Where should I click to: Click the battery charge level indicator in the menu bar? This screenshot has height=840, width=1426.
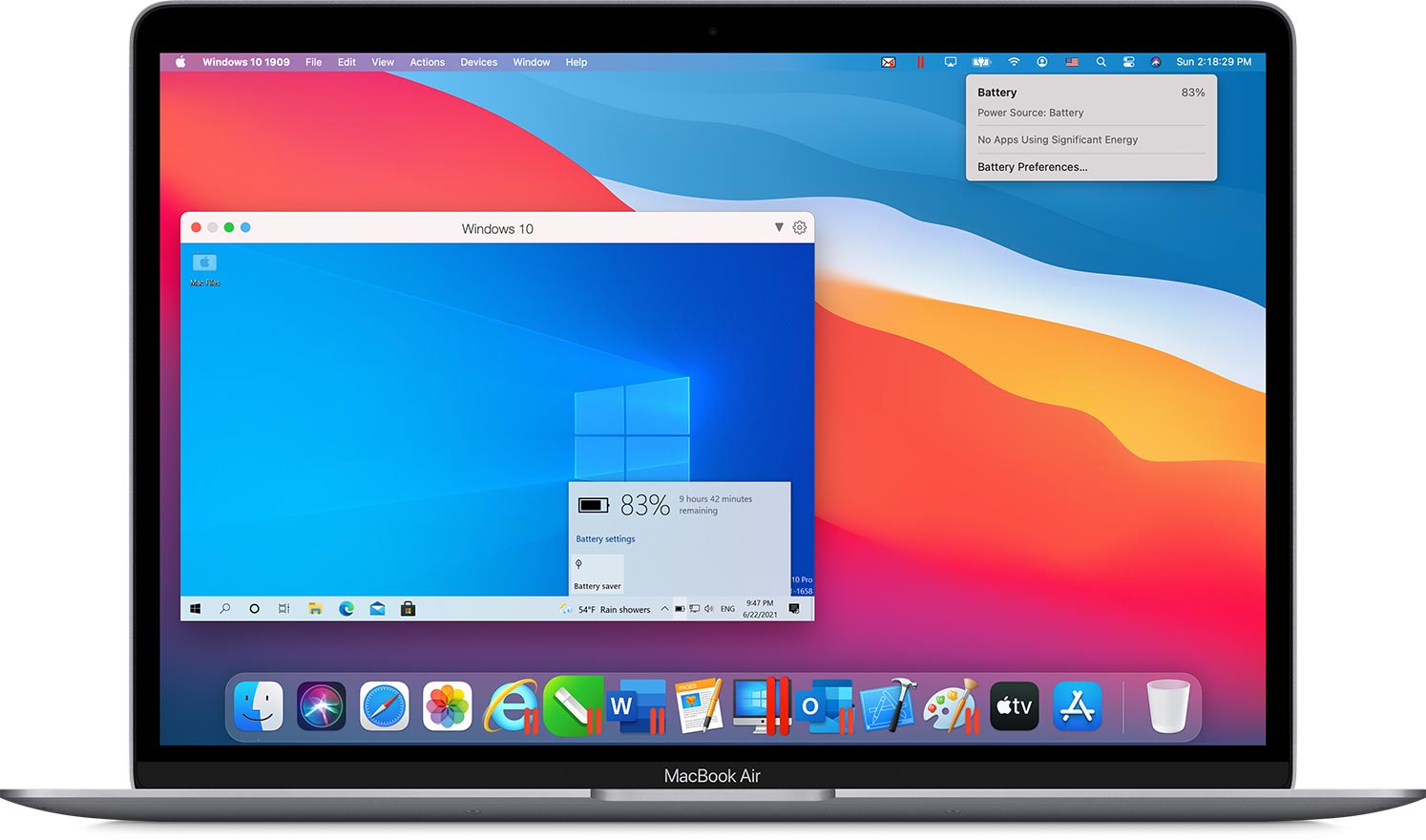click(x=982, y=61)
